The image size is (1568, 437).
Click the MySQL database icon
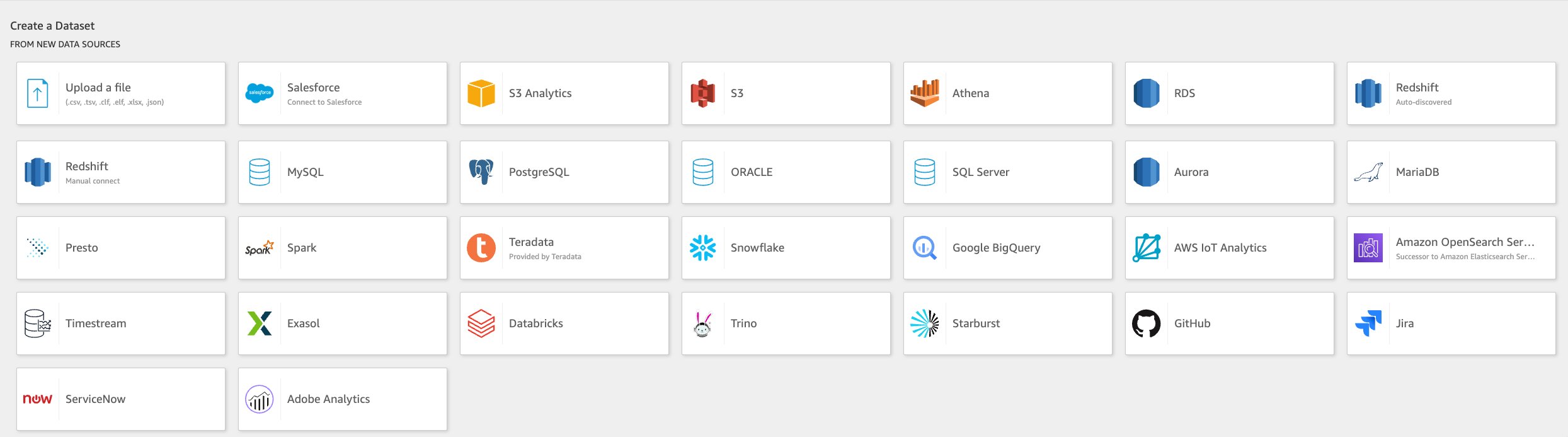point(260,172)
